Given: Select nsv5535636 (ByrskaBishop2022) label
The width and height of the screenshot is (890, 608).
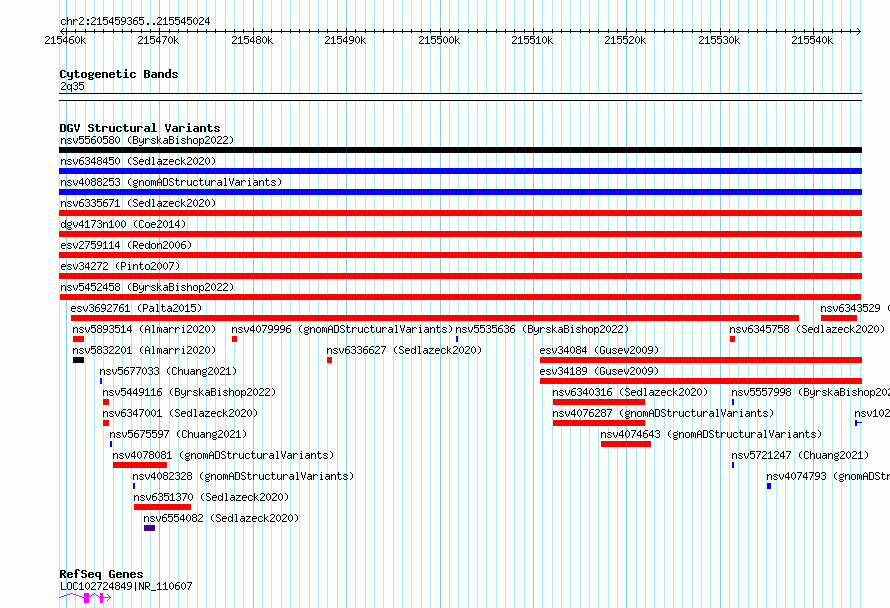Looking at the screenshot, I should [542, 329].
